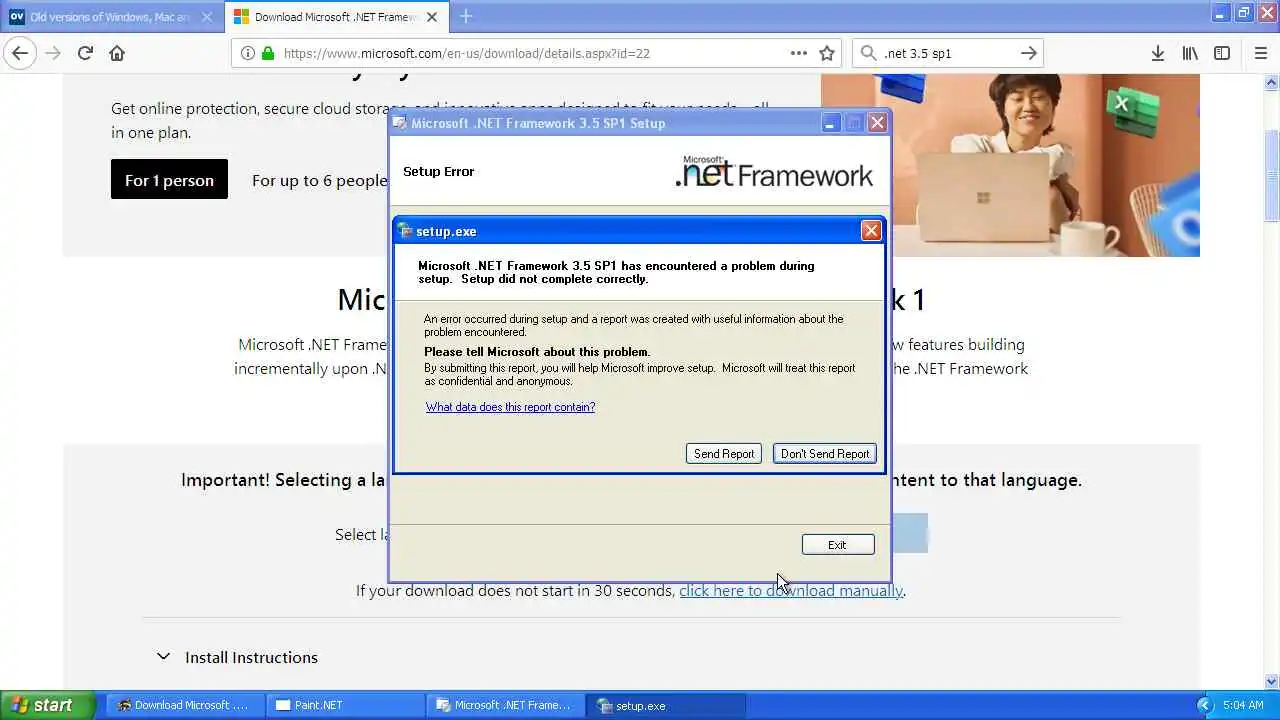Click the .net 3.5 sp1 search field
This screenshot has height=720, width=1280.
tap(946, 53)
